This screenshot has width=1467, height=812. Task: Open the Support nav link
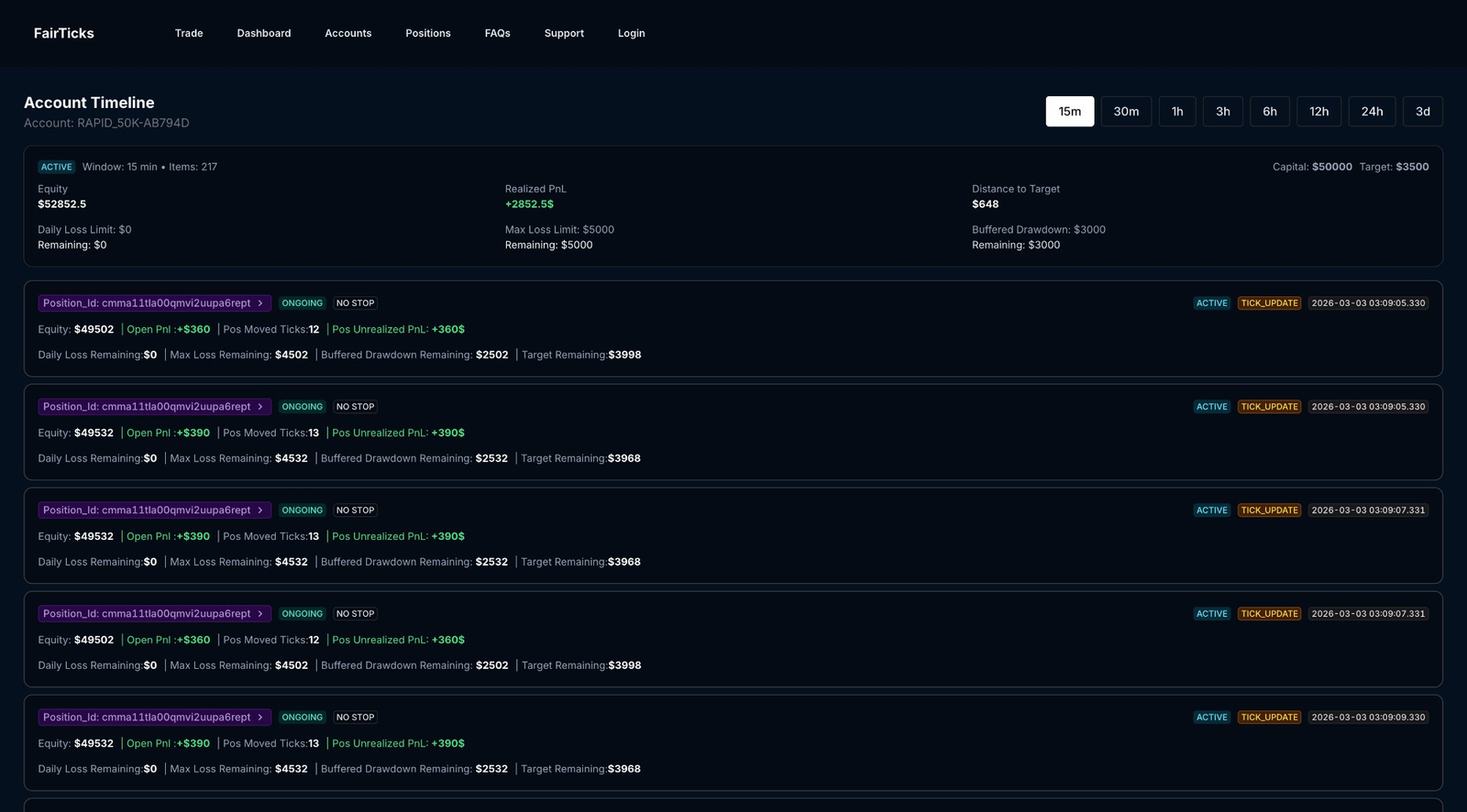coord(564,33)
